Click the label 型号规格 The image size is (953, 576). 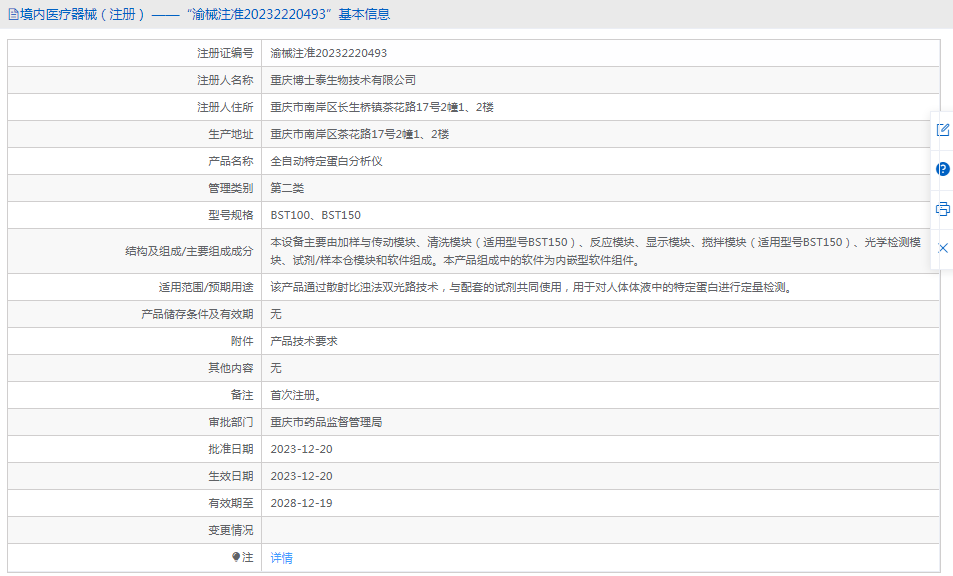click(x=230, y=215)
